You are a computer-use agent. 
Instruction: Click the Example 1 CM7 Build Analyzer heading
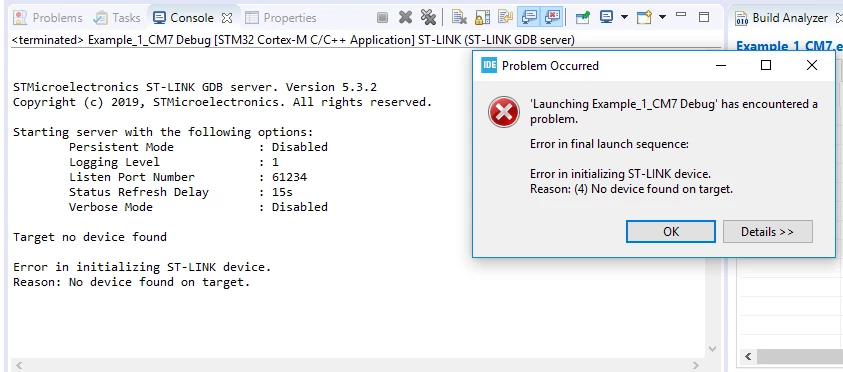[789, 46]
